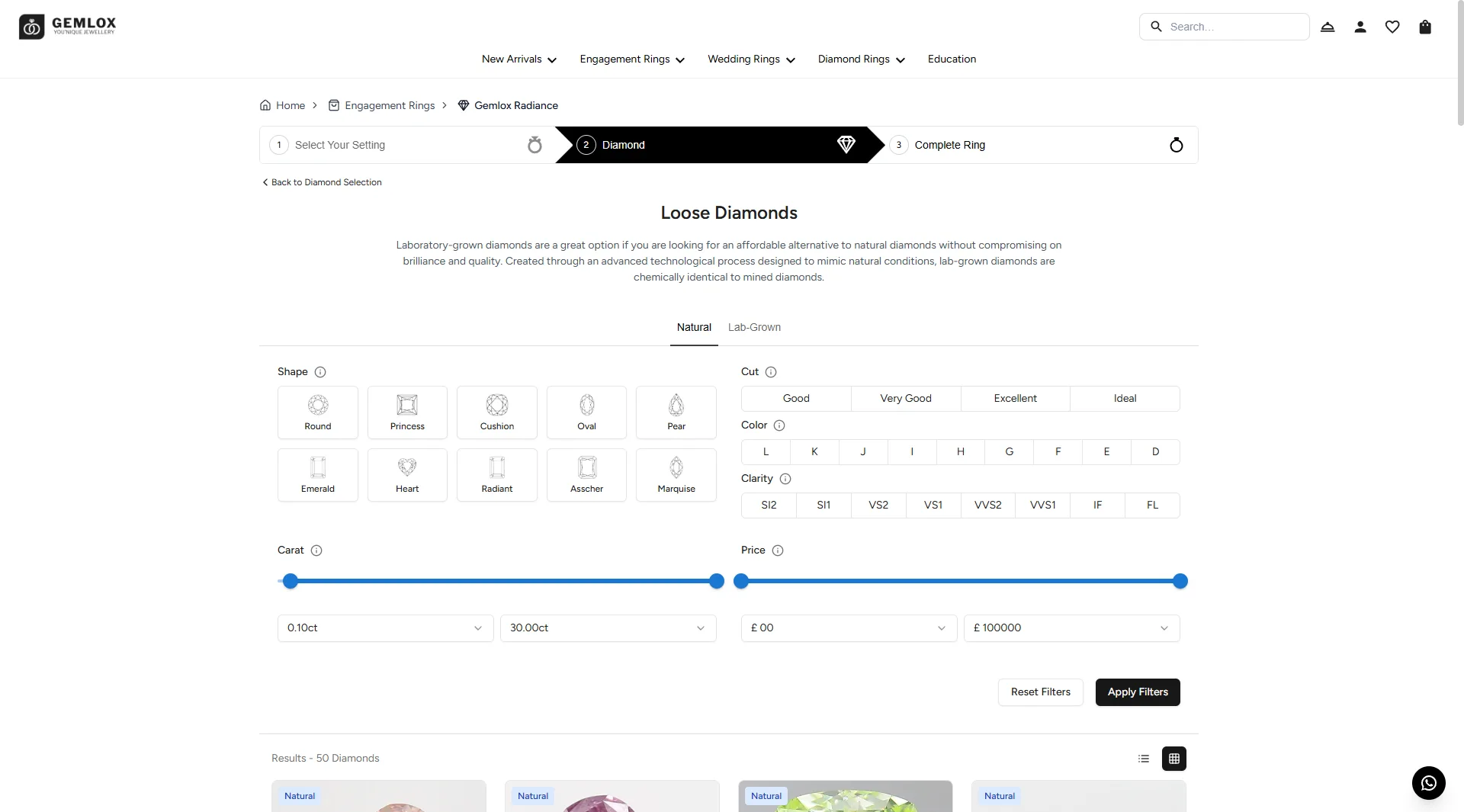Click the Price slider right handle
Viewport: 1464px width, 812px height.
tap(1180, 582)
